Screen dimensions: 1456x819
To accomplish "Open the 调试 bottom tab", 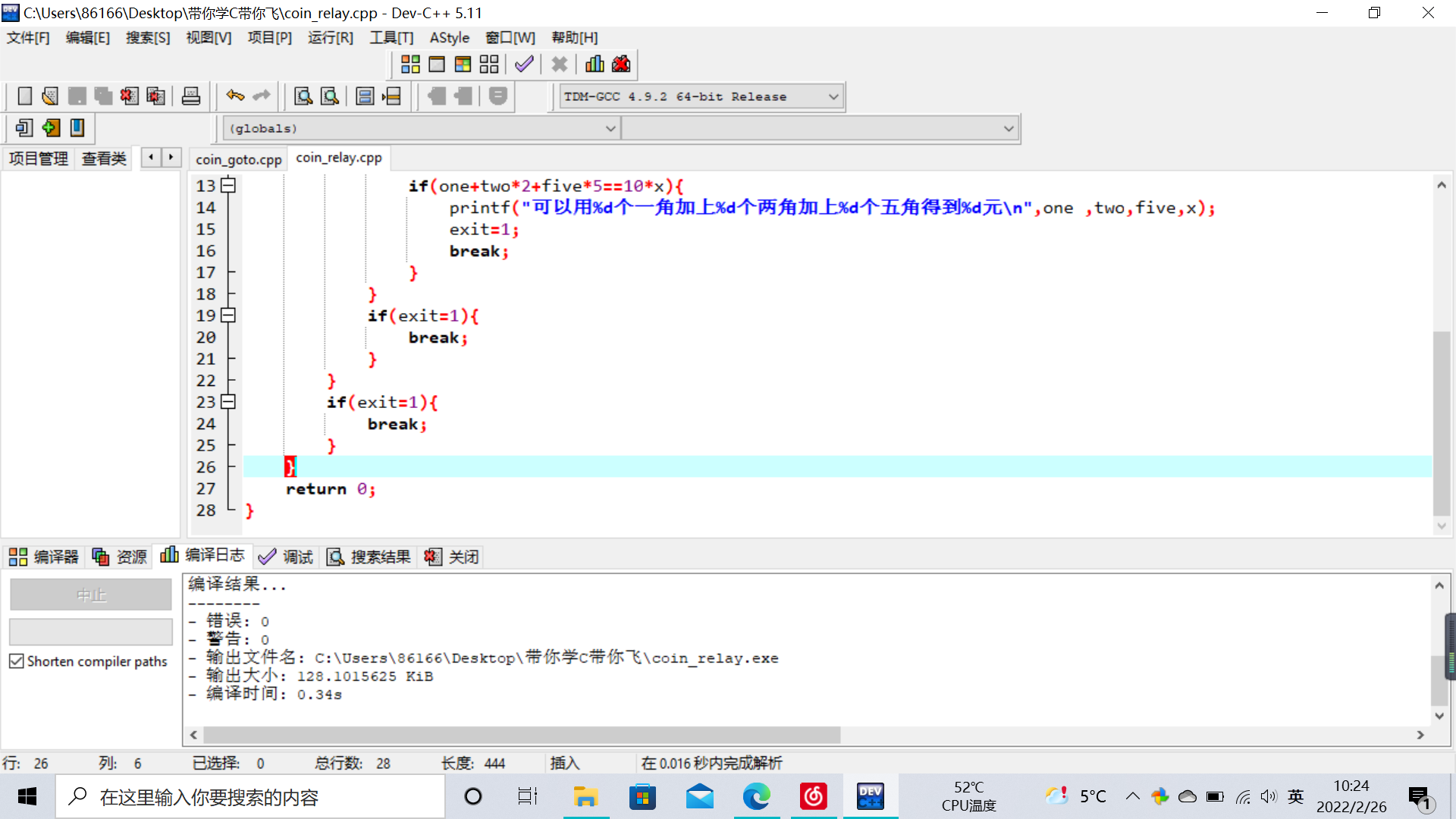I will pos(286,557).
